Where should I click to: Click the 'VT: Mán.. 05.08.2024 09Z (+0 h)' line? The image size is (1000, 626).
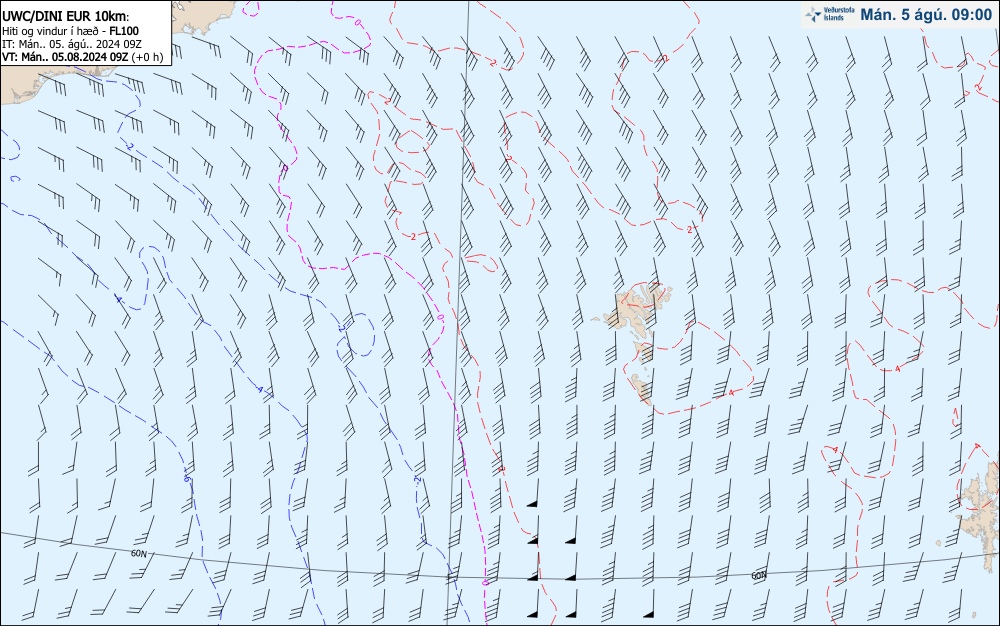tap(82, 57)
